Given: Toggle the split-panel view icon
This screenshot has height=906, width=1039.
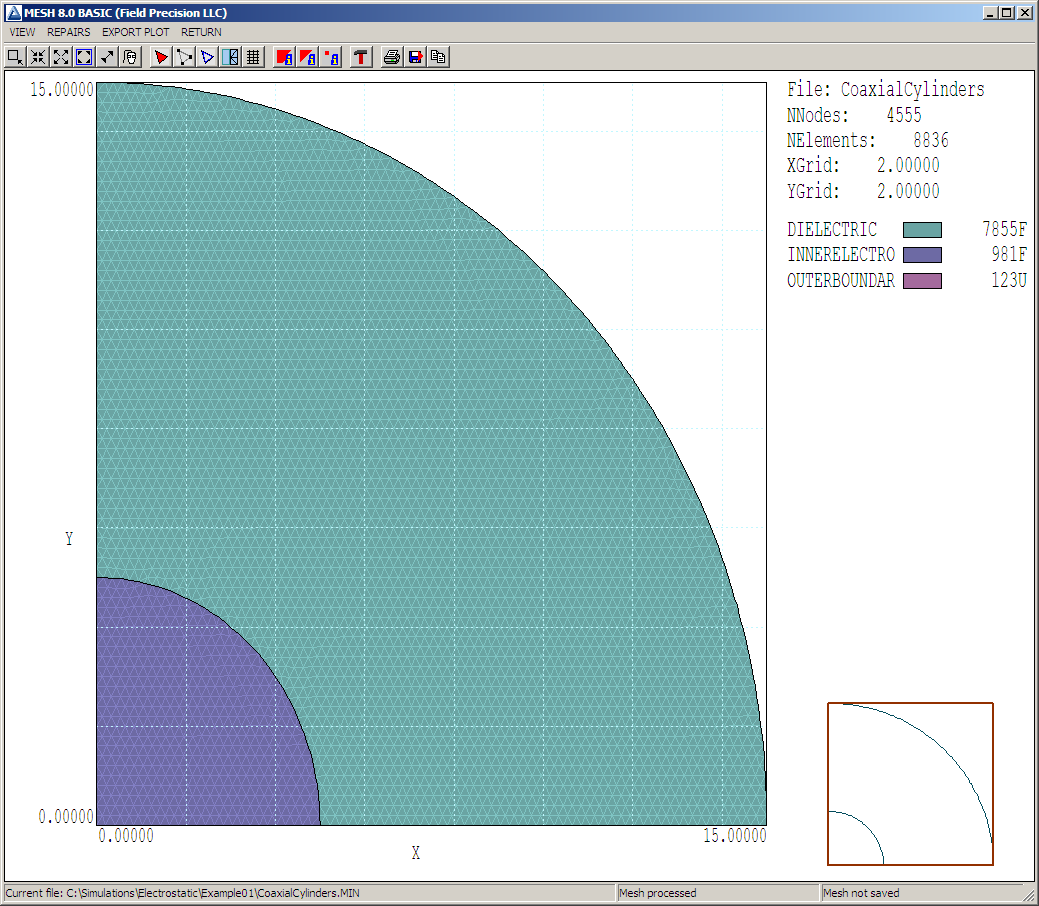Looking at the screenshot, I should tap(231, 57).
